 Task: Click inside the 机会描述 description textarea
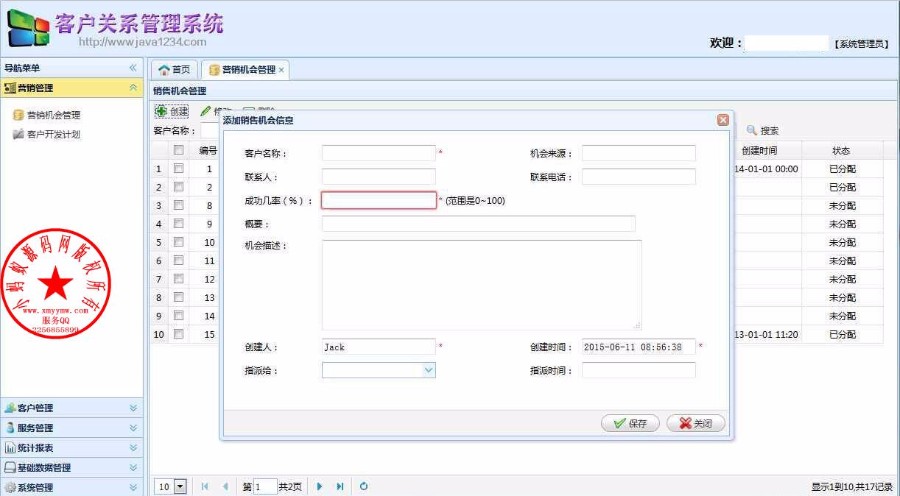(x=482, y=285)
